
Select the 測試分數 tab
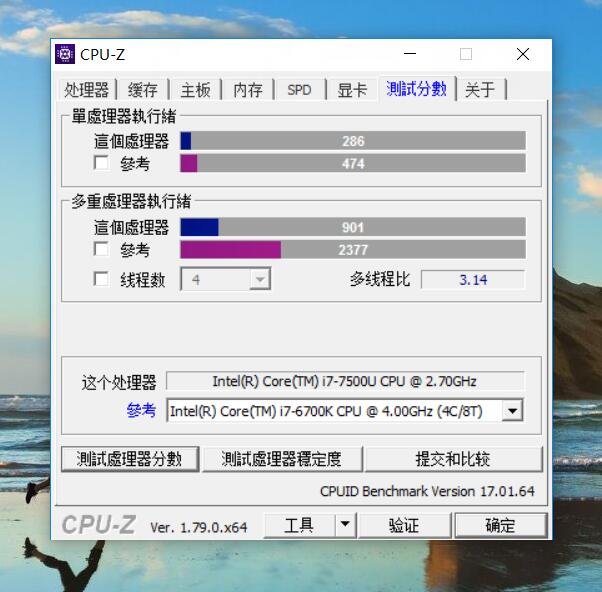pos(417,89)
